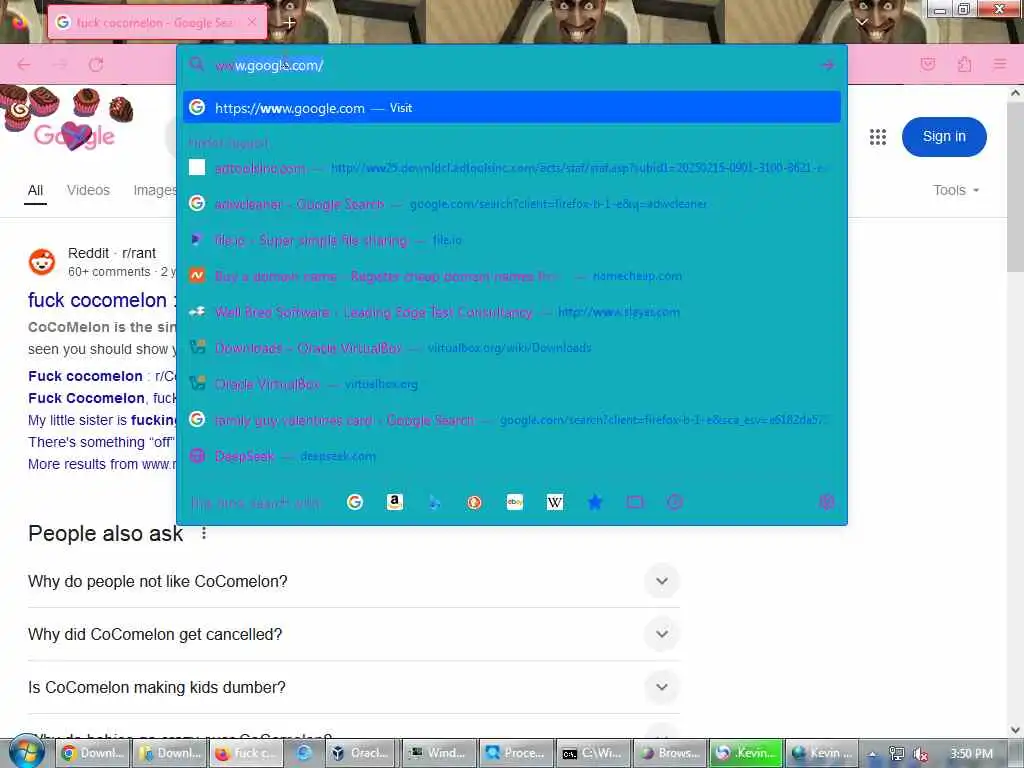1024x768 pixels.
Task: Switch to the Images results tab
Action: pyautogui.click(x=155, y=190)
